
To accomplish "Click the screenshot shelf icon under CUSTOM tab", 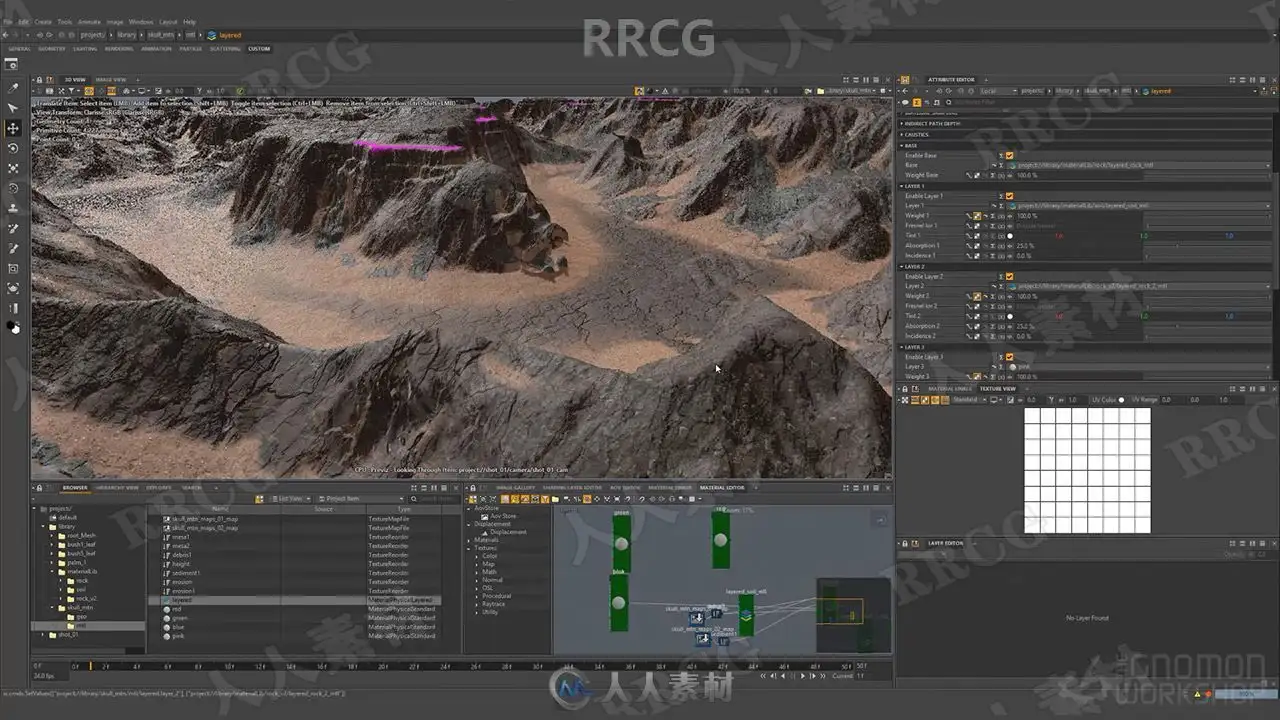I will pyautogui.click(x=13, y=62).
